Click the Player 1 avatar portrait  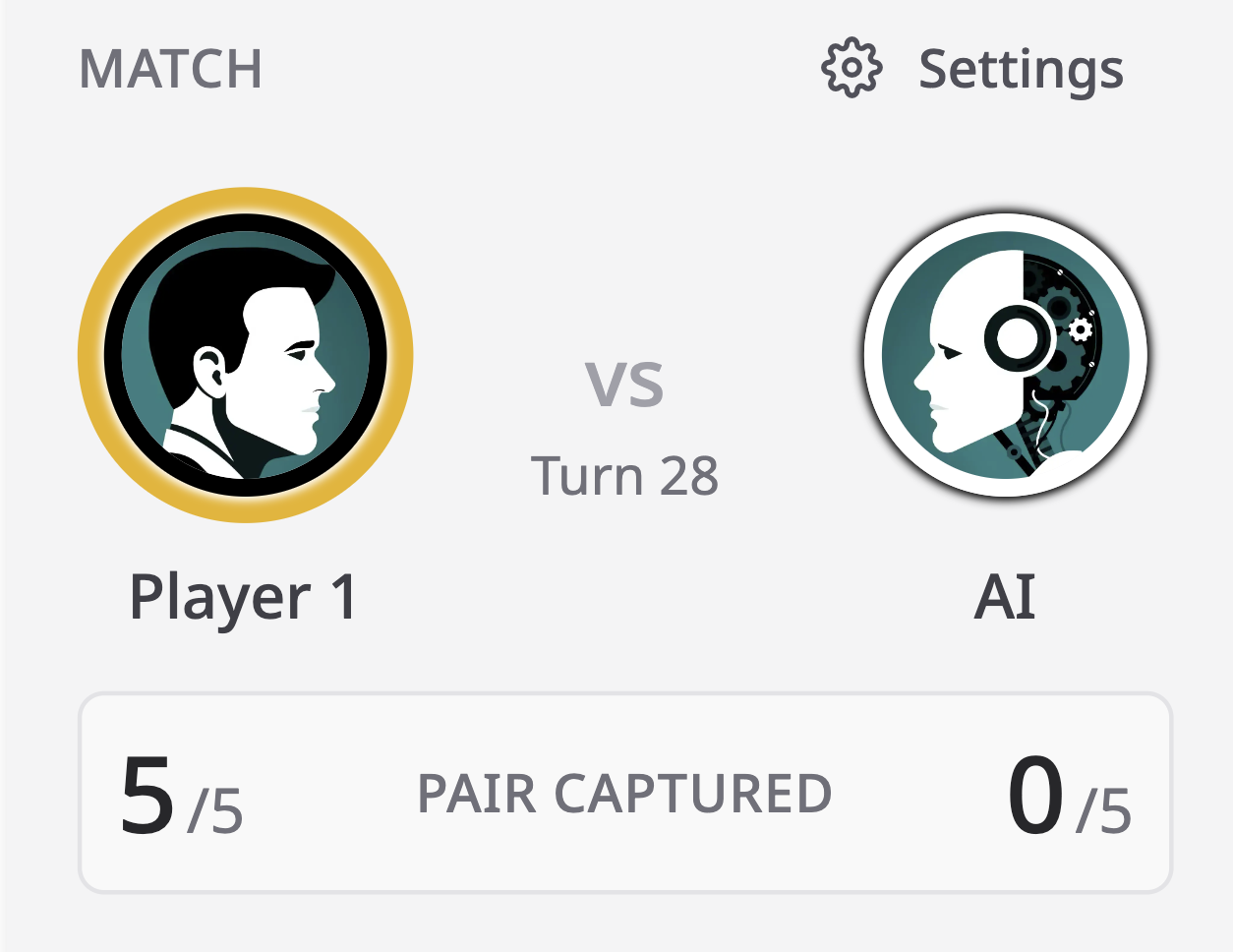point(244,357)
